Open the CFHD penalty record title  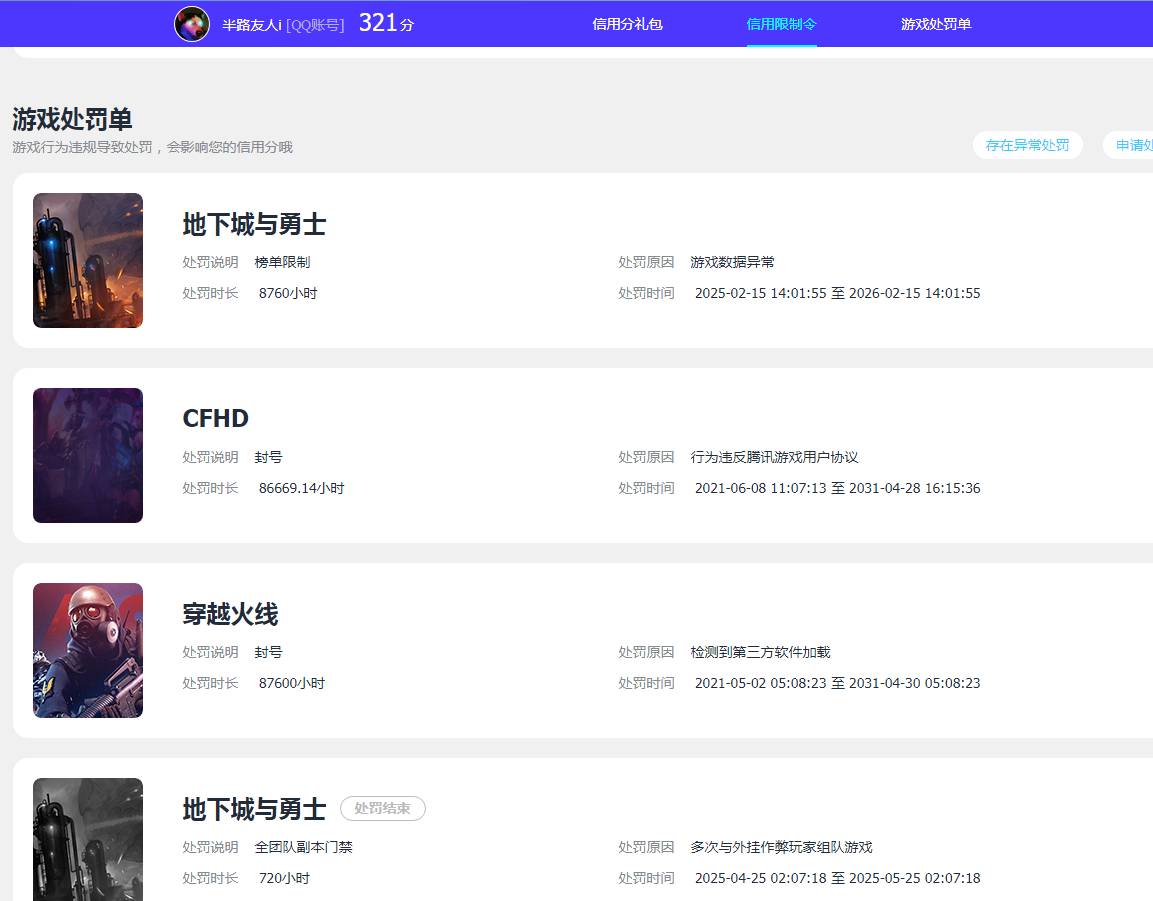tap(215, 418)
